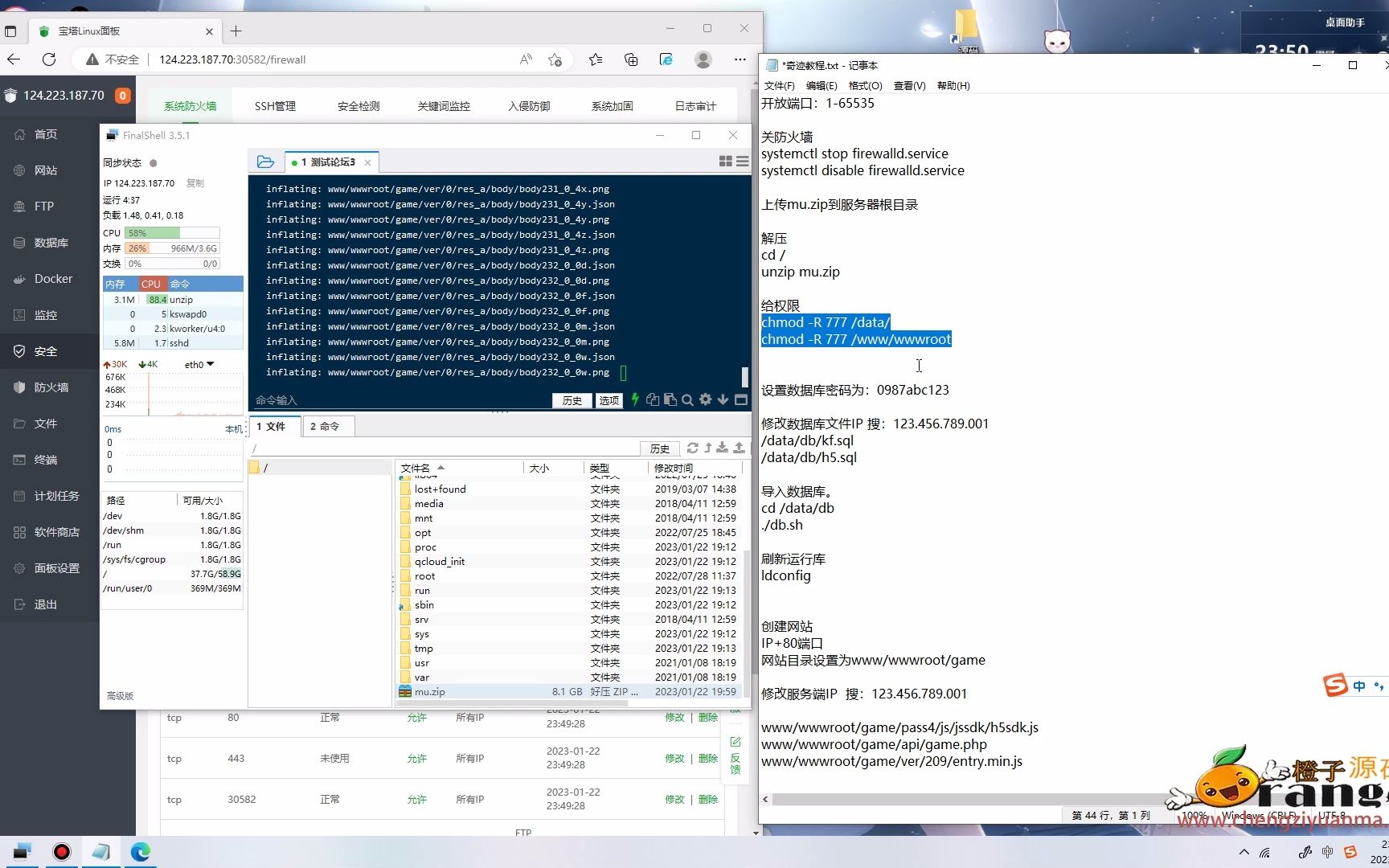Go back in the Edge browser
The height and width of the screenshot is (868, 1389).
coord(14,59)
